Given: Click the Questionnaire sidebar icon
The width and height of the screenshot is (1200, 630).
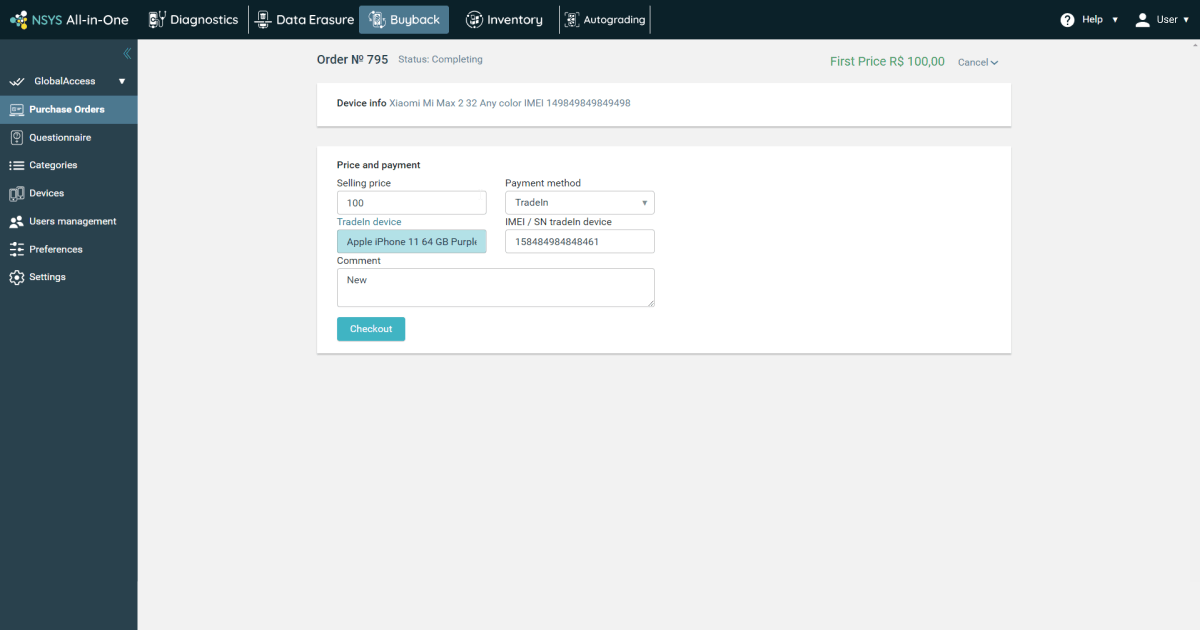Looking at the screenshot, I should coord(16,138).
